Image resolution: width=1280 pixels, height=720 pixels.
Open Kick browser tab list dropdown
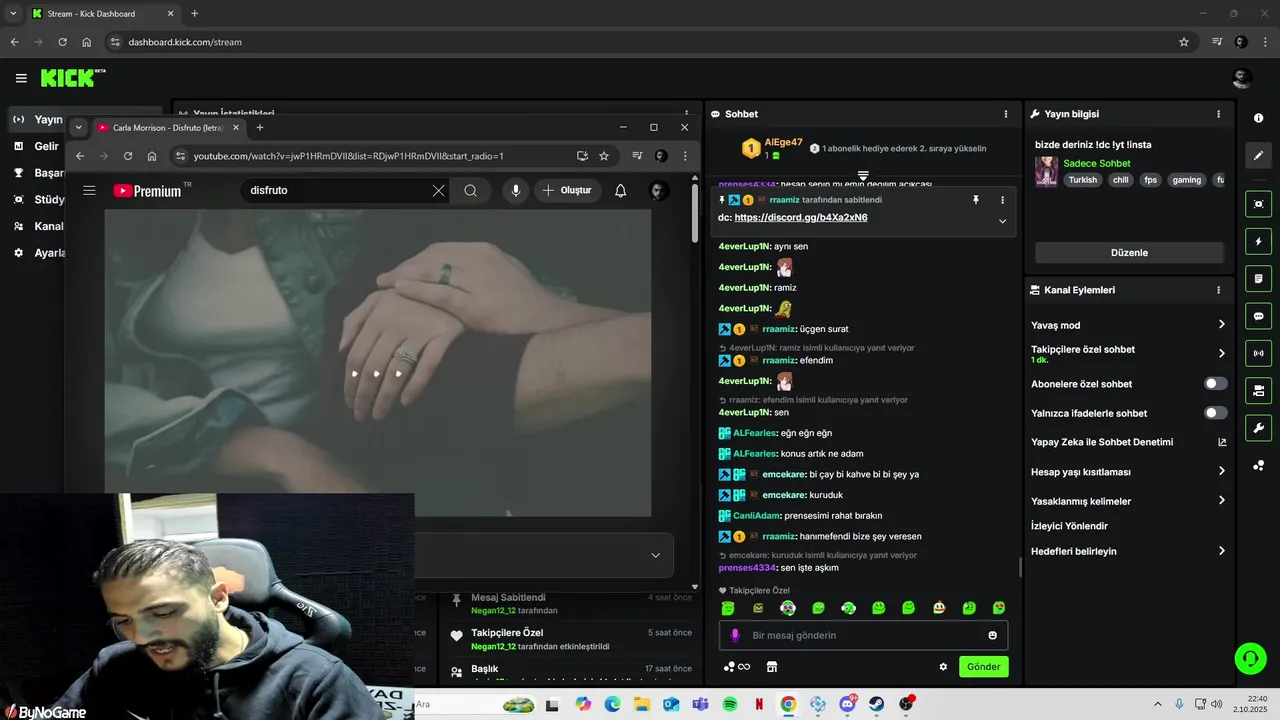coord(13,13)
